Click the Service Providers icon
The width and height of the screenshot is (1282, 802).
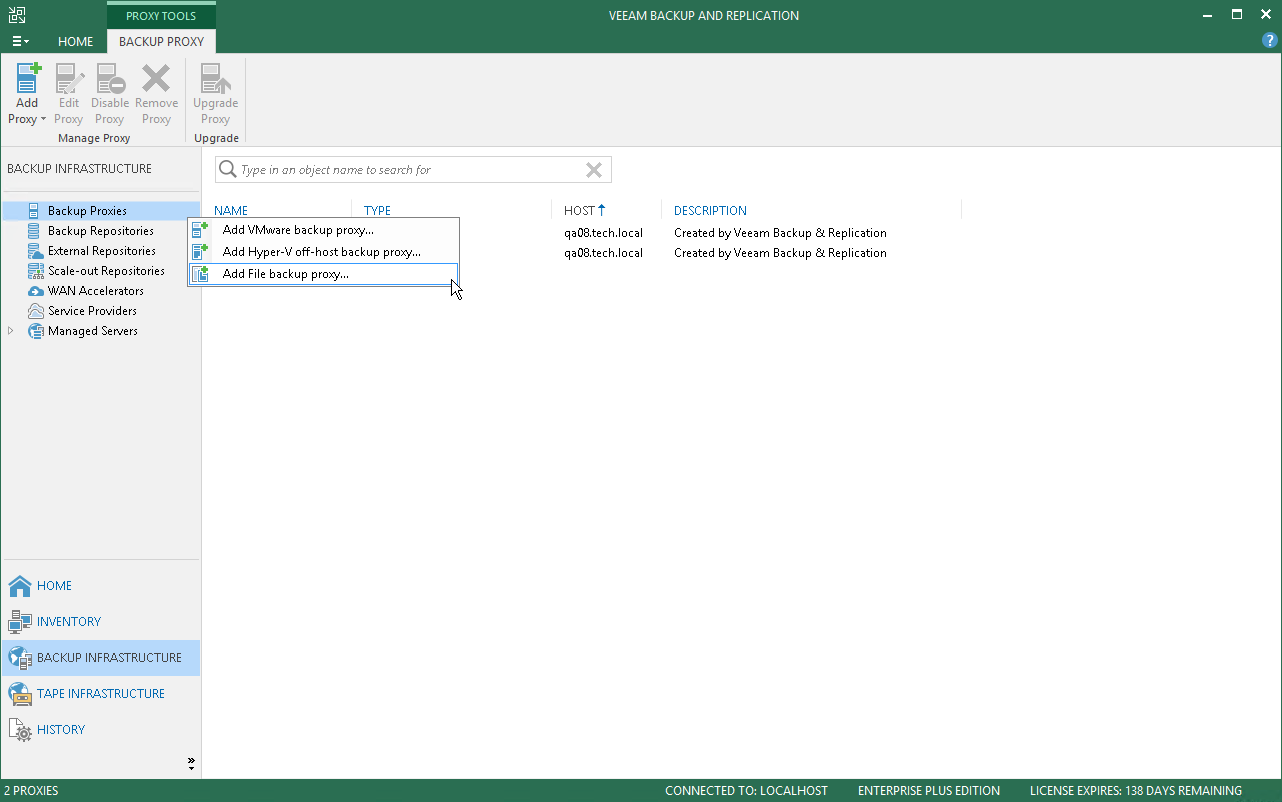pos(35,311)
